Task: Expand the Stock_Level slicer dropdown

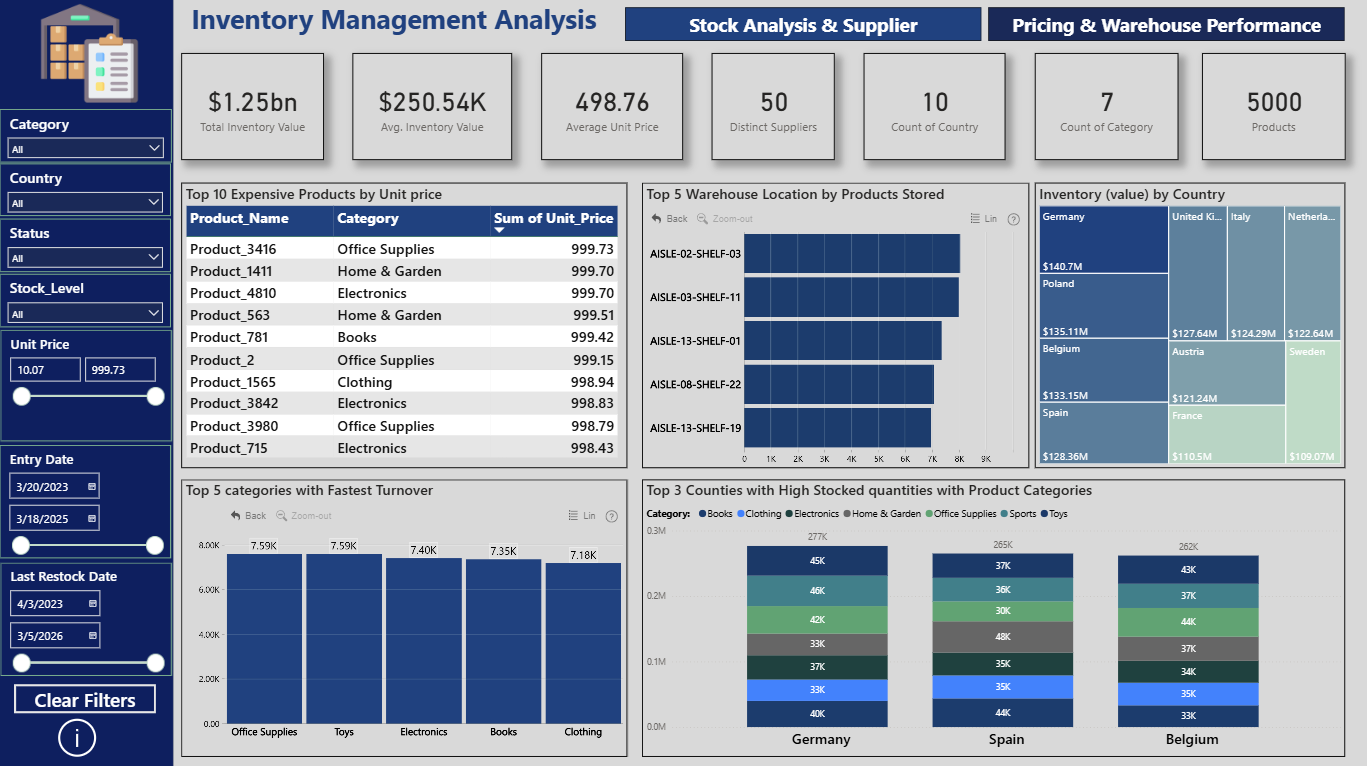Action: tap(86, 313)
